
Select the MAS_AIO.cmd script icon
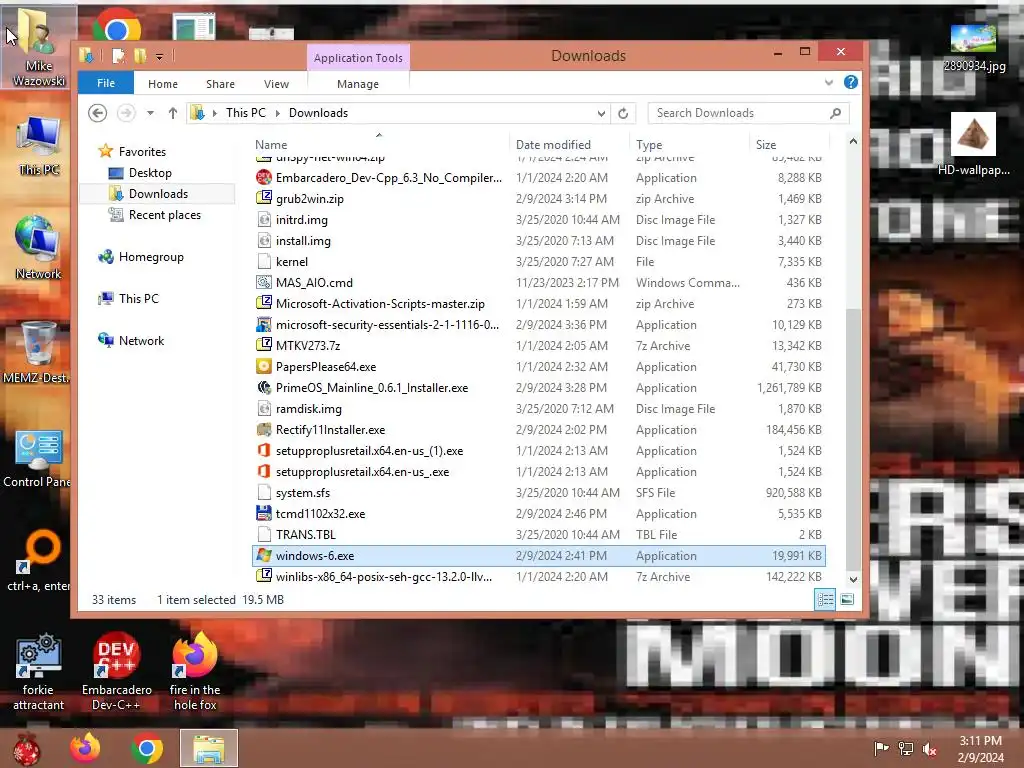click(x=264, y=282)
